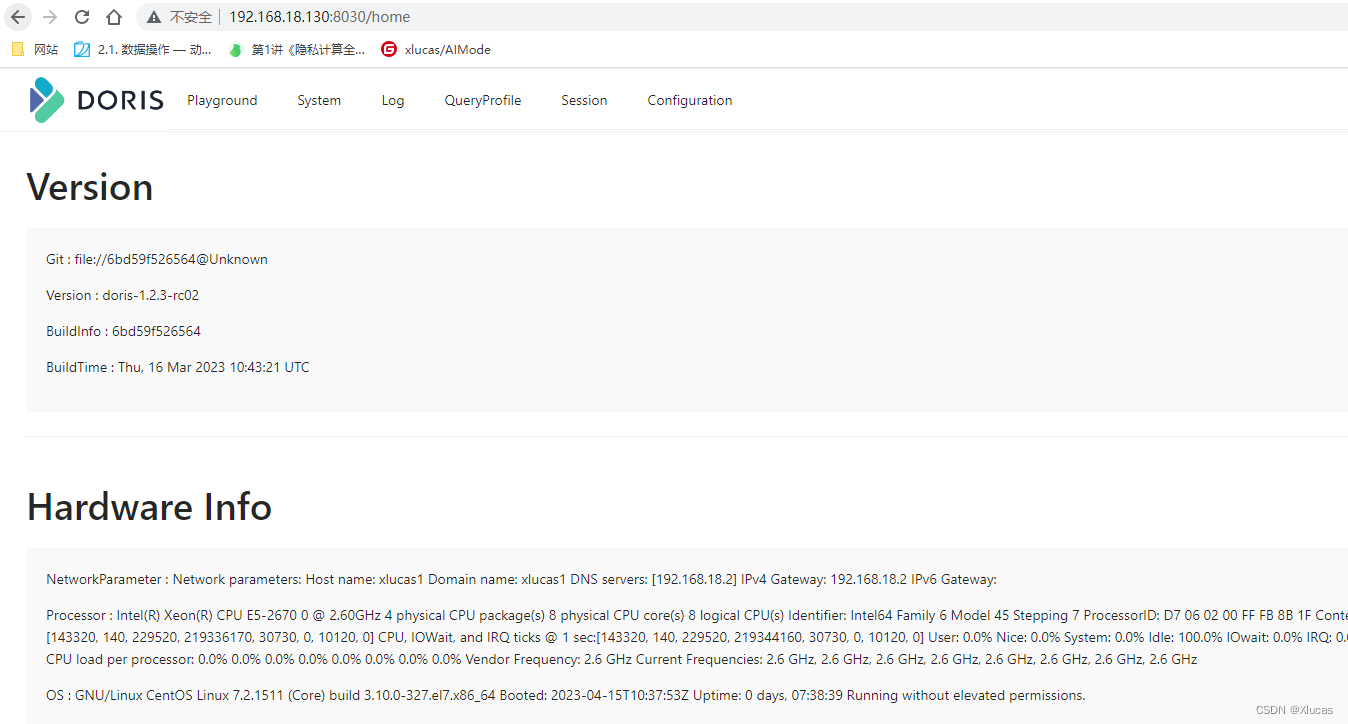This screenshot has width=1348, height=724.
Task: Open the System menu item
Action: (x=319, y=100)
